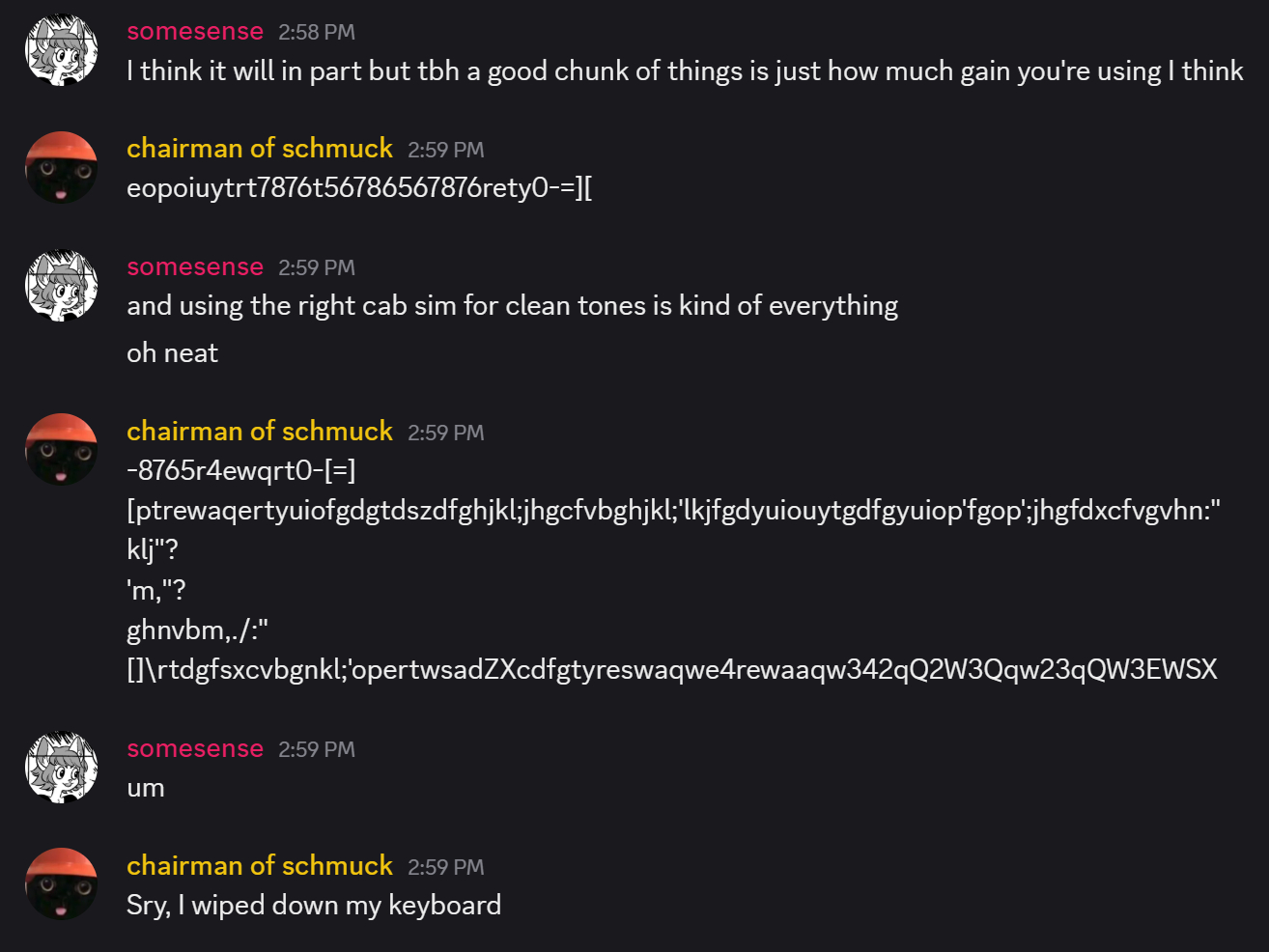Click somesense's avatar beside the 'um' message

tap(62, 768)
